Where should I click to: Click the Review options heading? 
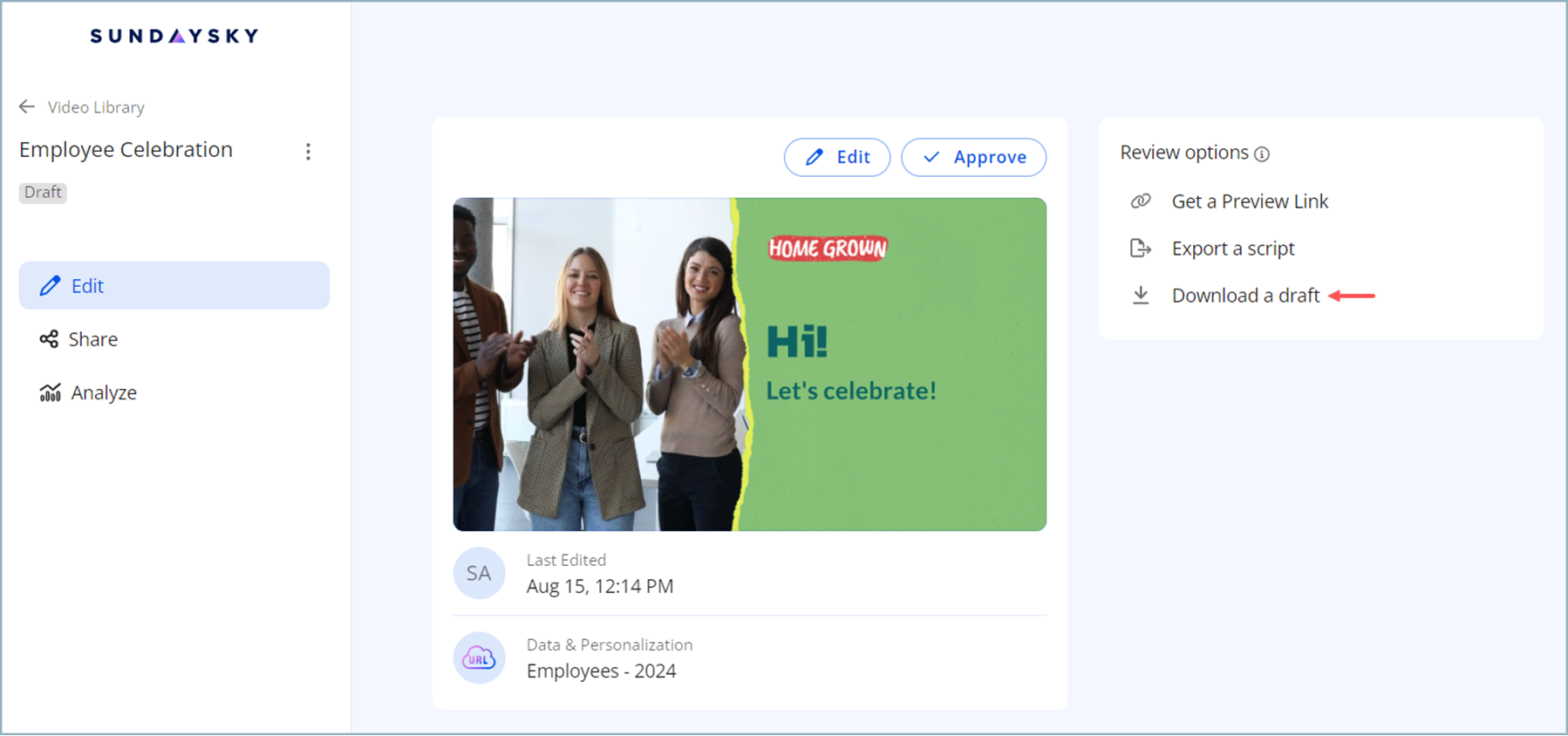coord(1184,153)
